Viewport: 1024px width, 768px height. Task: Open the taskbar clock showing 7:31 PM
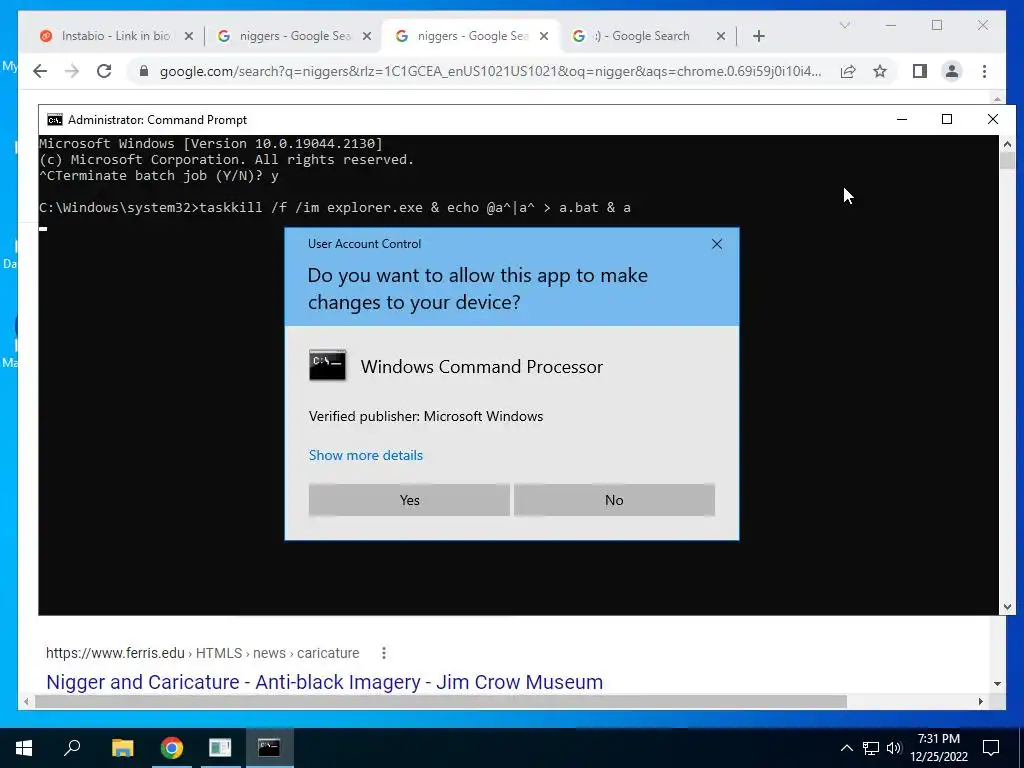point(938,748)
